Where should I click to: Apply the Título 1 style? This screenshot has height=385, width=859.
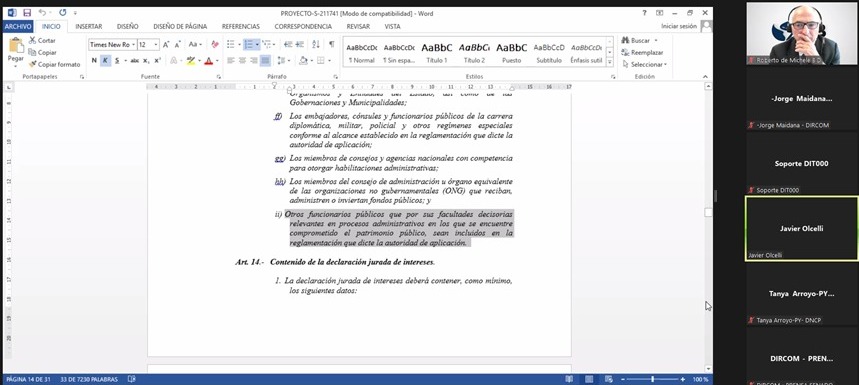point(437,53)
